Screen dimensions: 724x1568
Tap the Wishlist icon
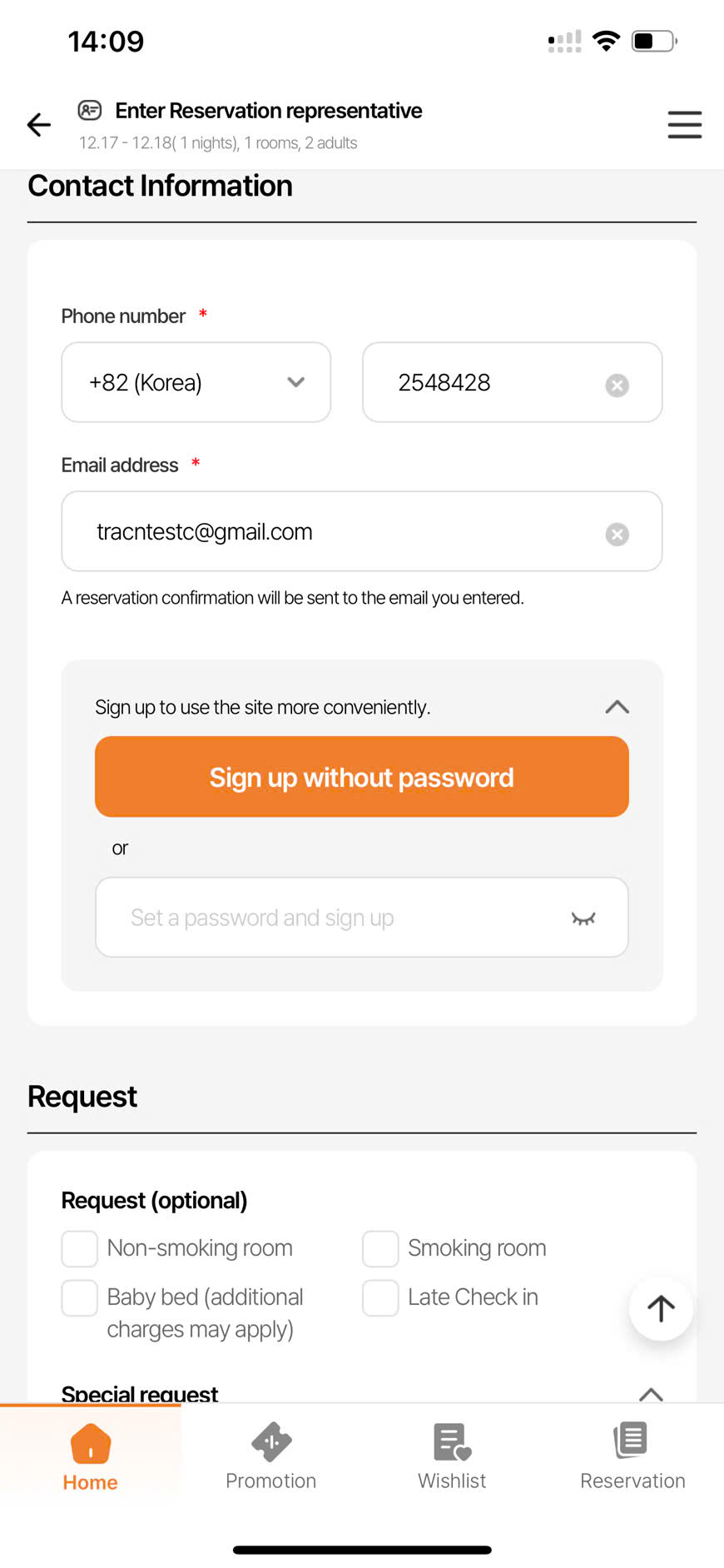tap(452, 1442)
